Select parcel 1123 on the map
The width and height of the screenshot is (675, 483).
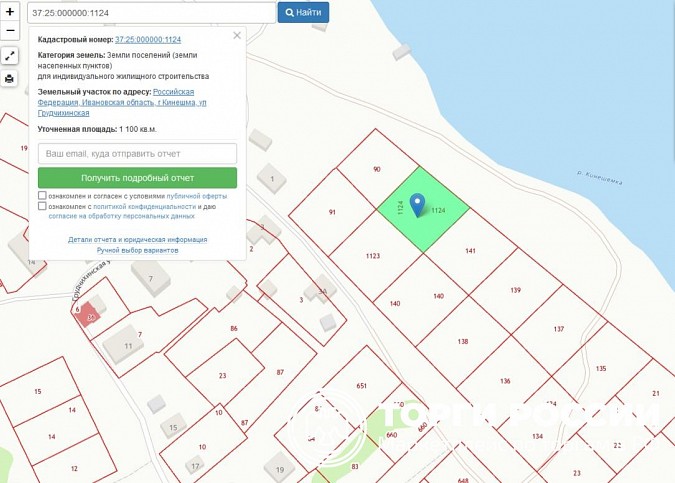[372, 257]
